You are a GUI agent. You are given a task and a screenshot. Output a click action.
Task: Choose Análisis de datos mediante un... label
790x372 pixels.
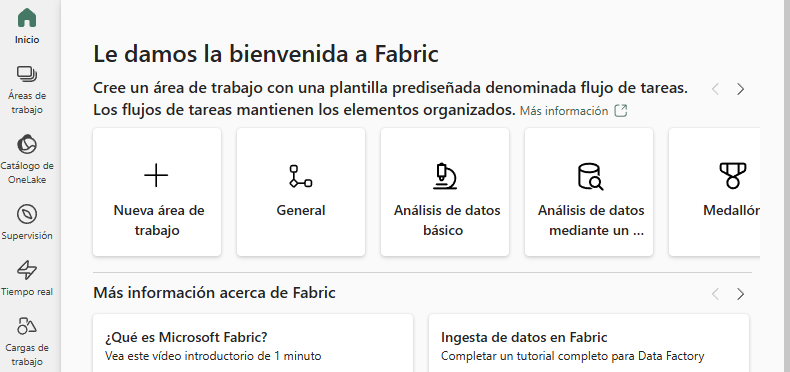point(591,220)
